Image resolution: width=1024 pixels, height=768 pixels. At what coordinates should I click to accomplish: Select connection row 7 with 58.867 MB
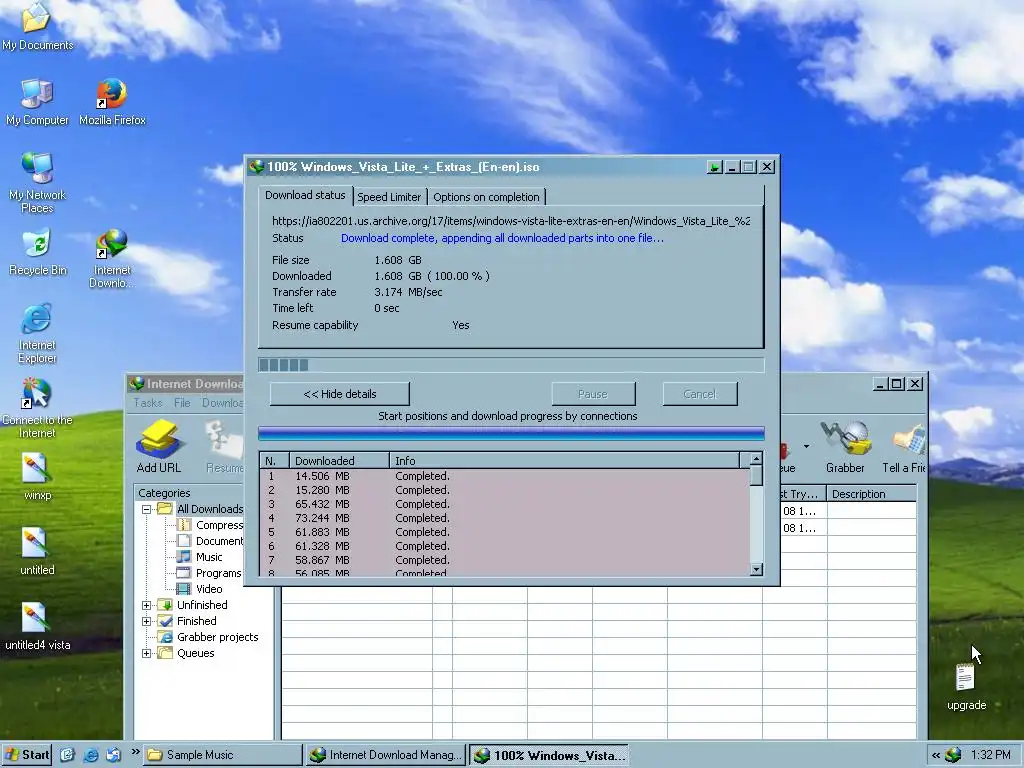504,560
